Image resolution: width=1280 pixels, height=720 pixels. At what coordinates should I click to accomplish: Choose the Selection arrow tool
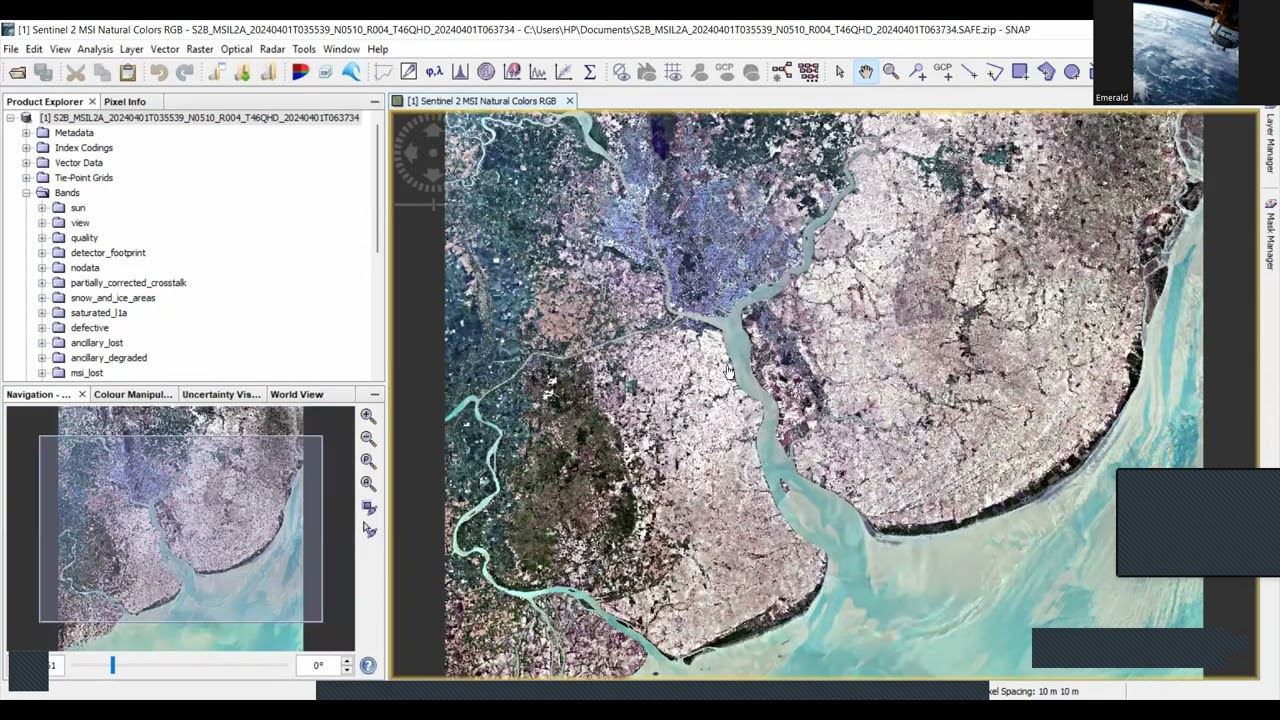point(840,72)
